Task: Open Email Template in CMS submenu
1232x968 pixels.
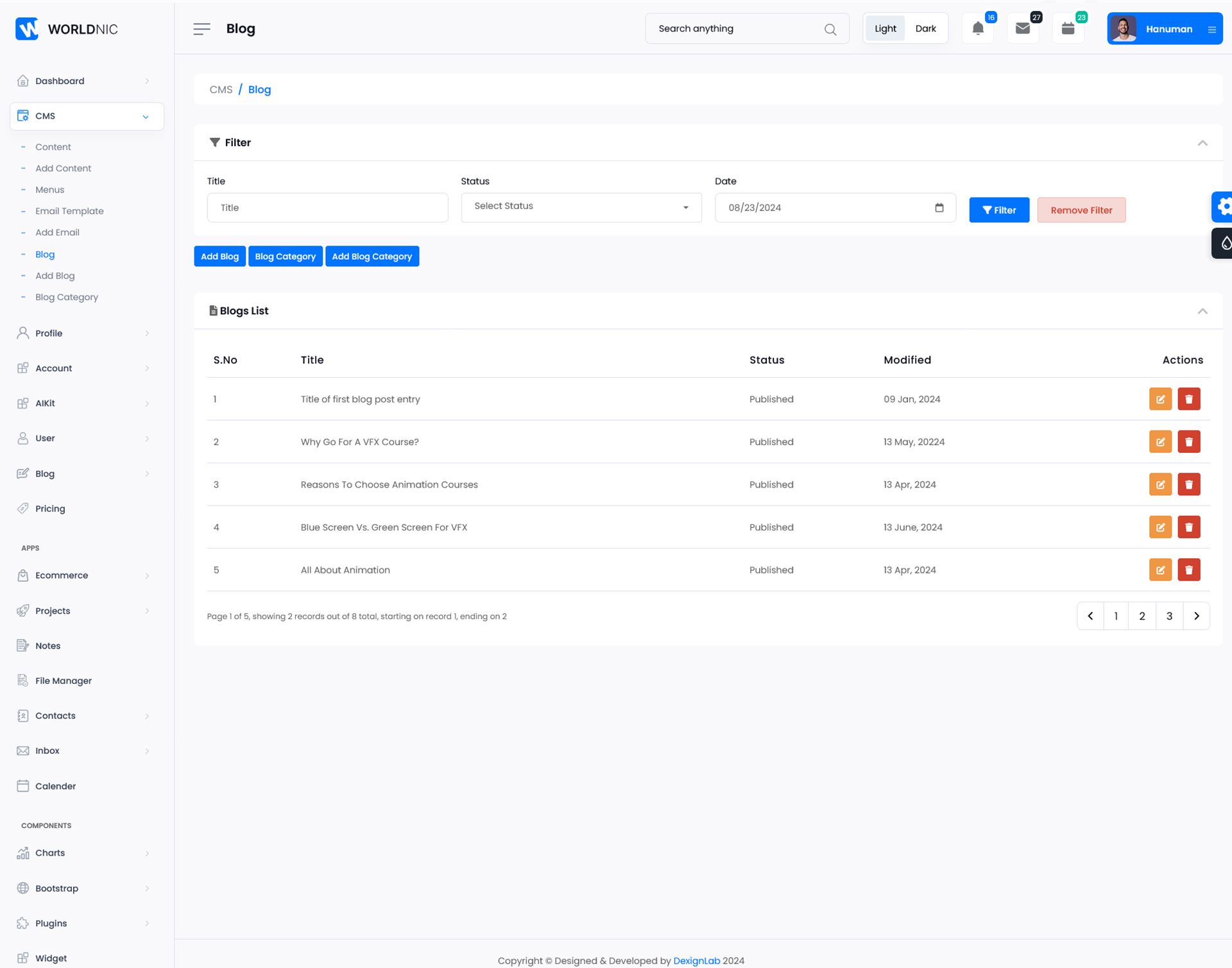Action: (x=69, y=211)
